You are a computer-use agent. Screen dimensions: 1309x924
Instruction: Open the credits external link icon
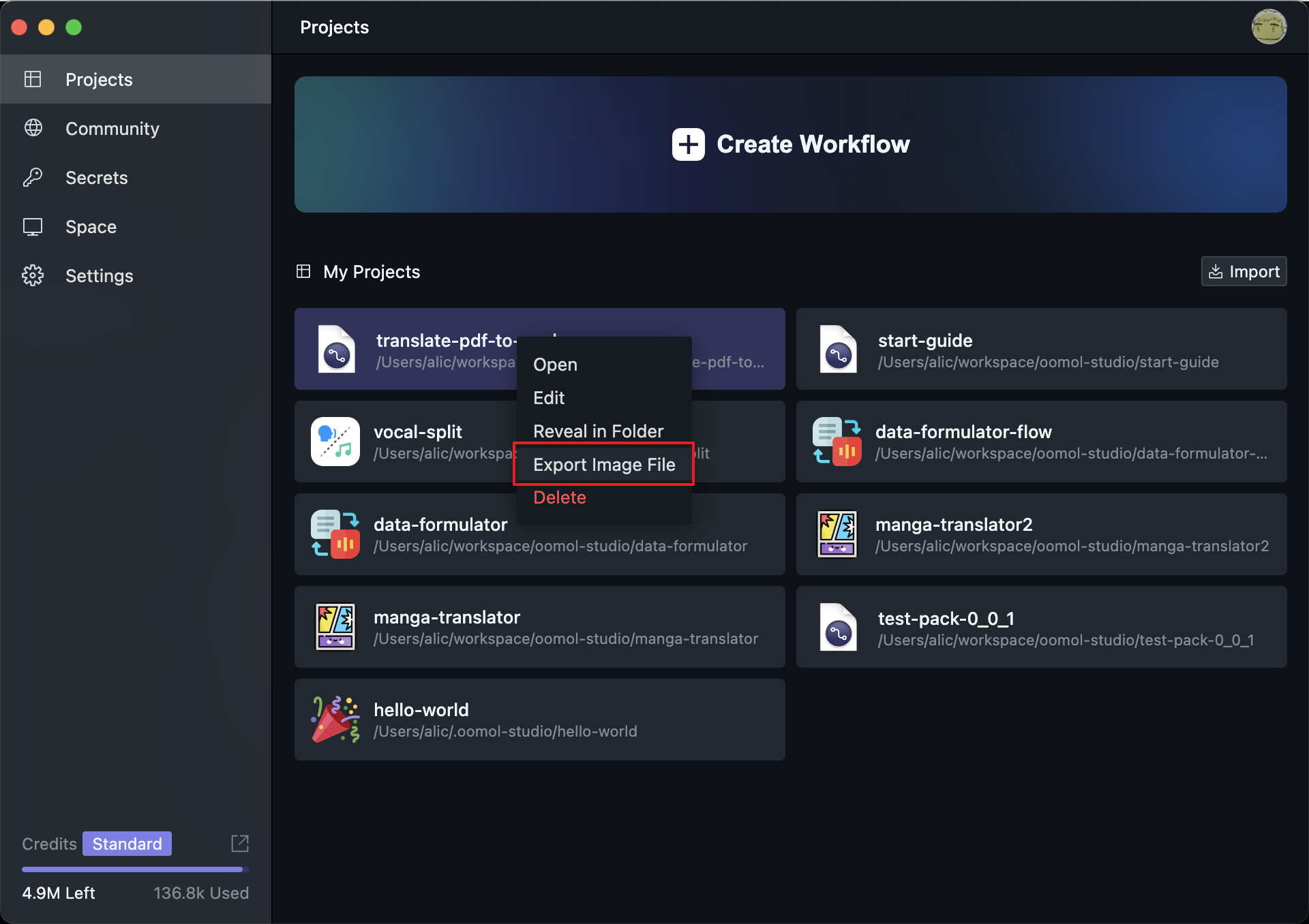240,844
